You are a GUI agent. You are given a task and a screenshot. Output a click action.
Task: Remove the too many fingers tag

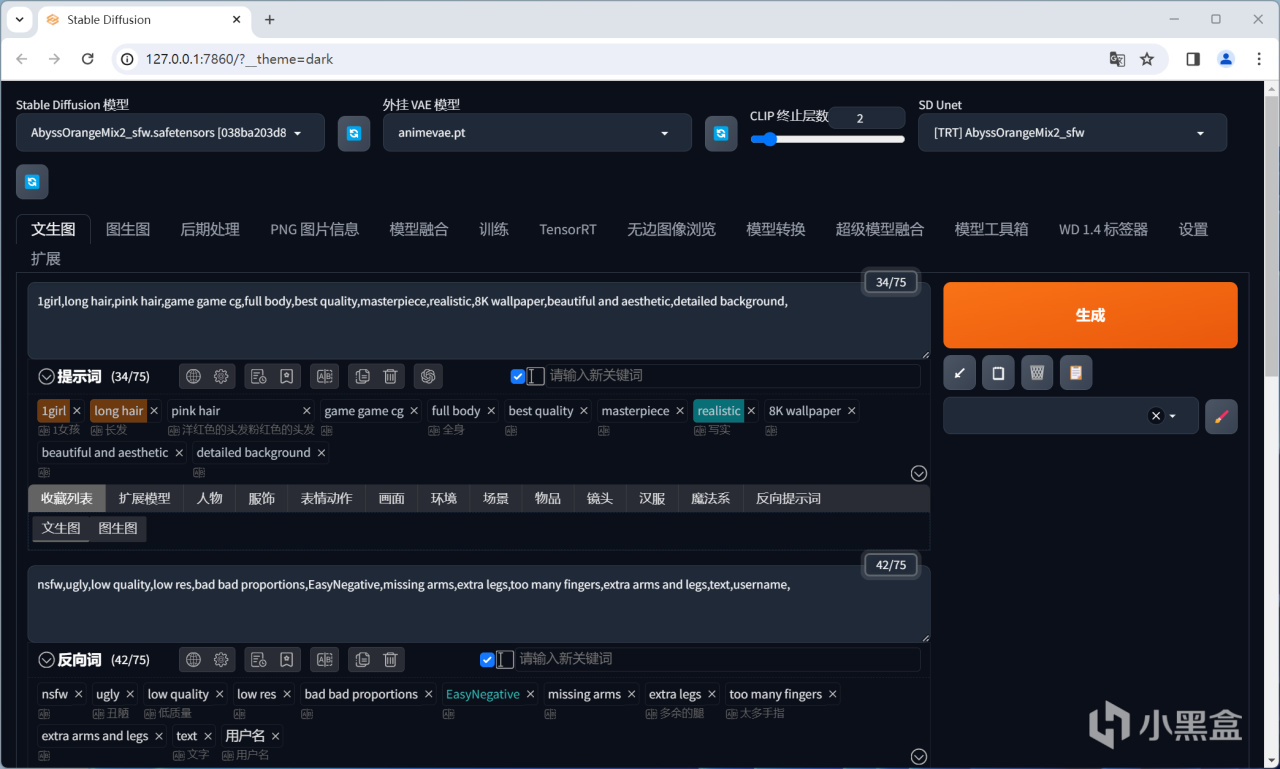pyautogui.click(x=832, y=694)
